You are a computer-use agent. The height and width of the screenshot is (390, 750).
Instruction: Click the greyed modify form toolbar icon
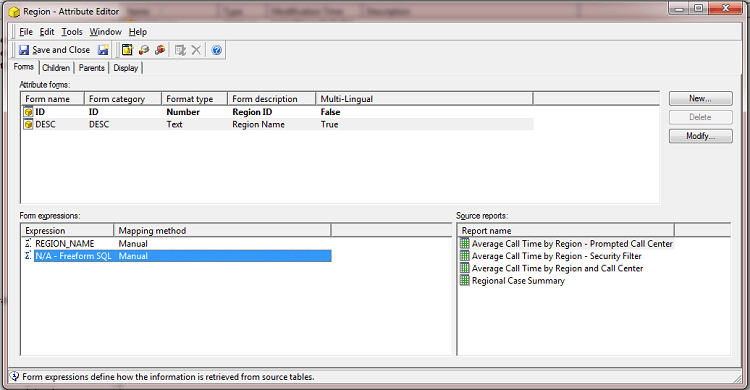(x=180, y=50)
